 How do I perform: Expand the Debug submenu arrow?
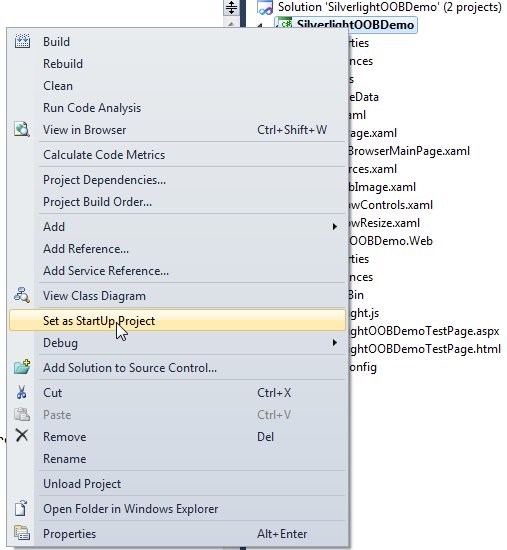(335, 342)
